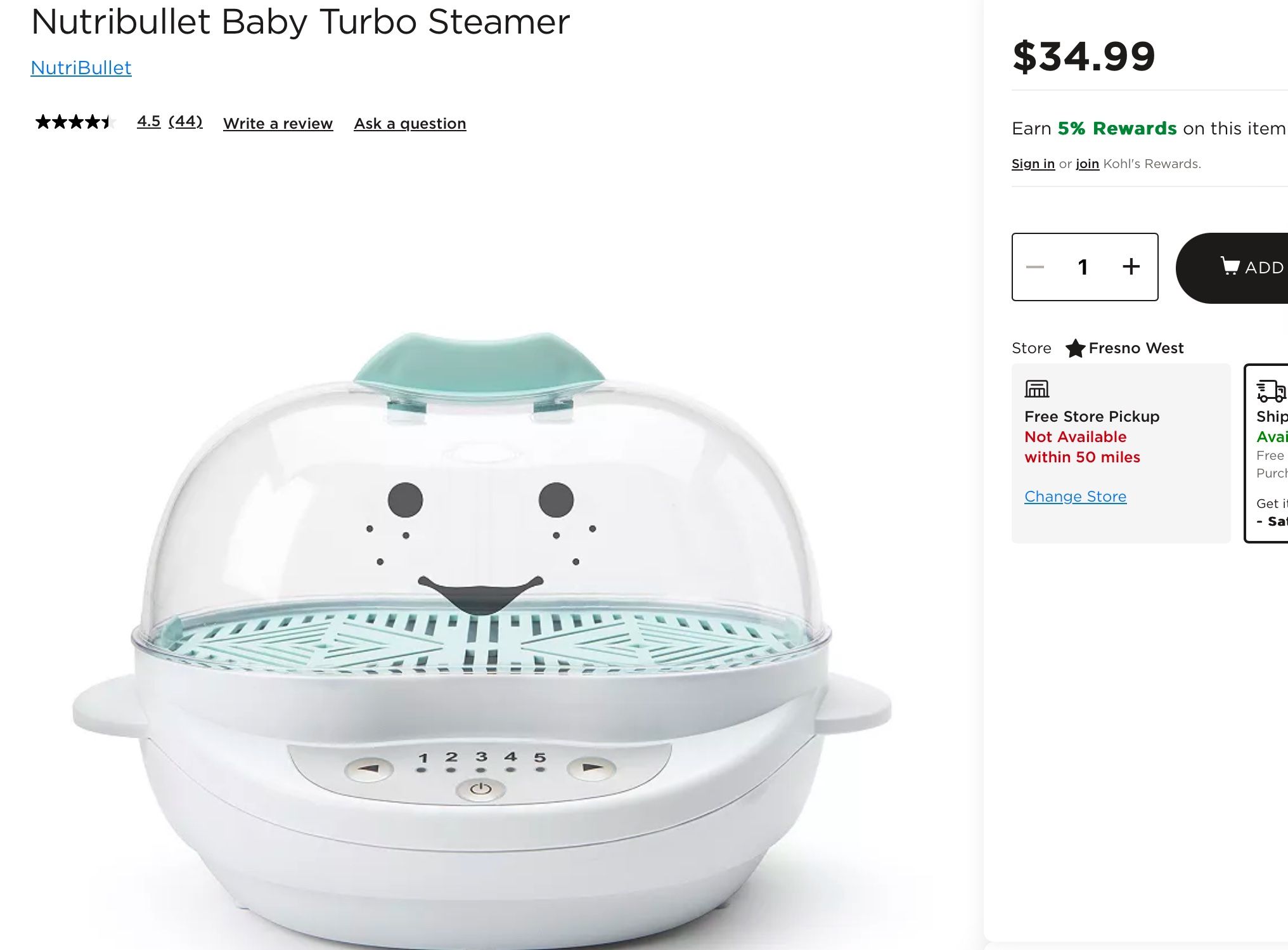The image size is (1288, 950).
Task: Decrease quantity with the minus button
Action: tap(1035, 267)
